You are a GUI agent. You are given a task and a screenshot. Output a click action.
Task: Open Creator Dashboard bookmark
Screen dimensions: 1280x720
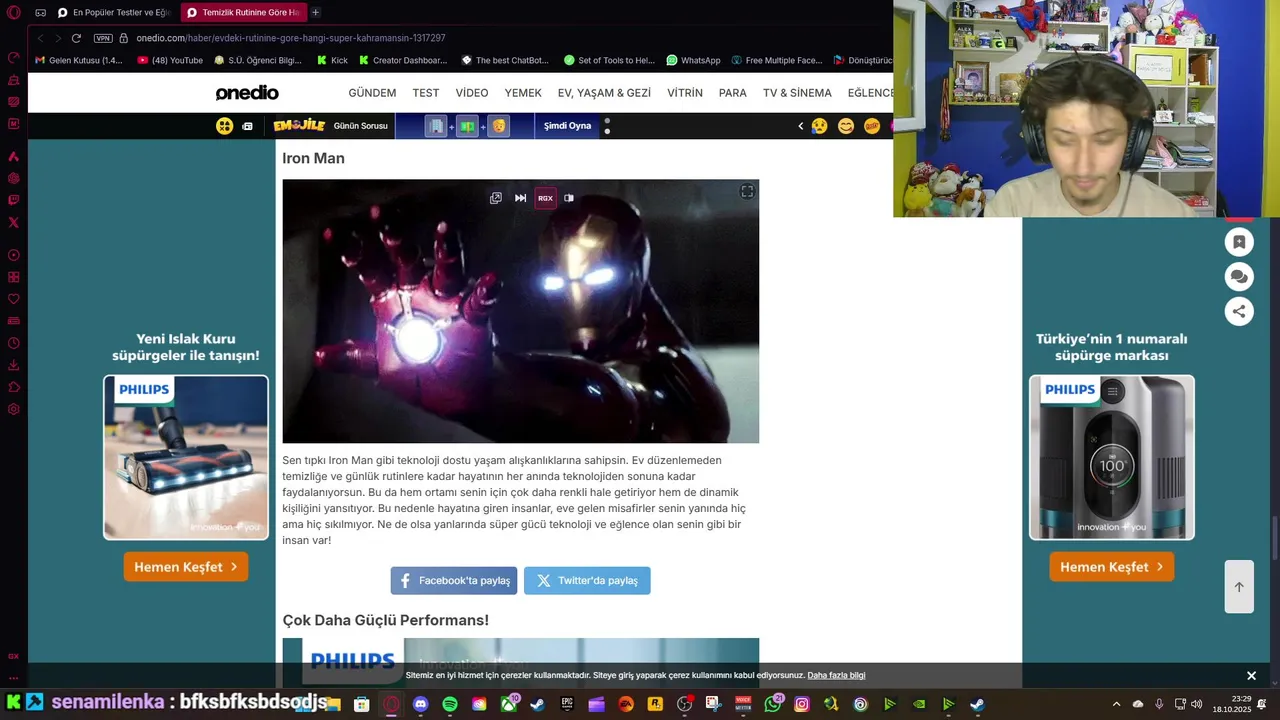[403, 60]
